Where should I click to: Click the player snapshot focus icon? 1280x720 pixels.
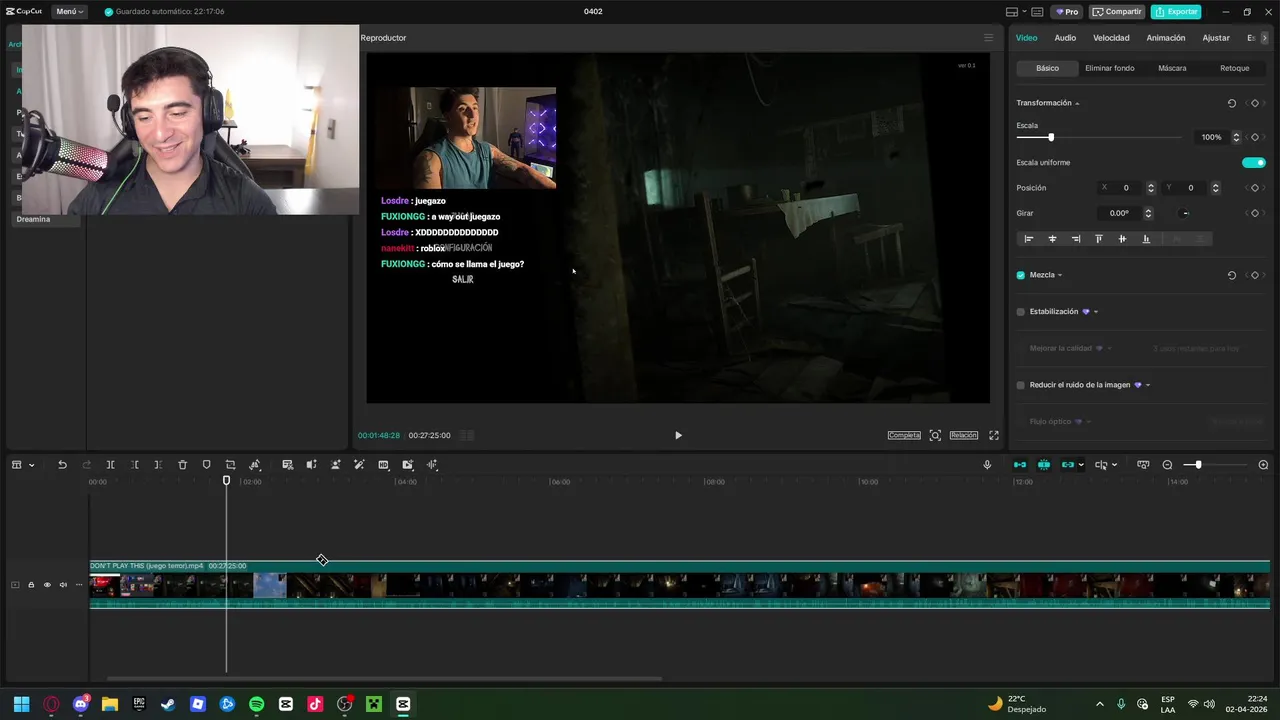[935, 435]
